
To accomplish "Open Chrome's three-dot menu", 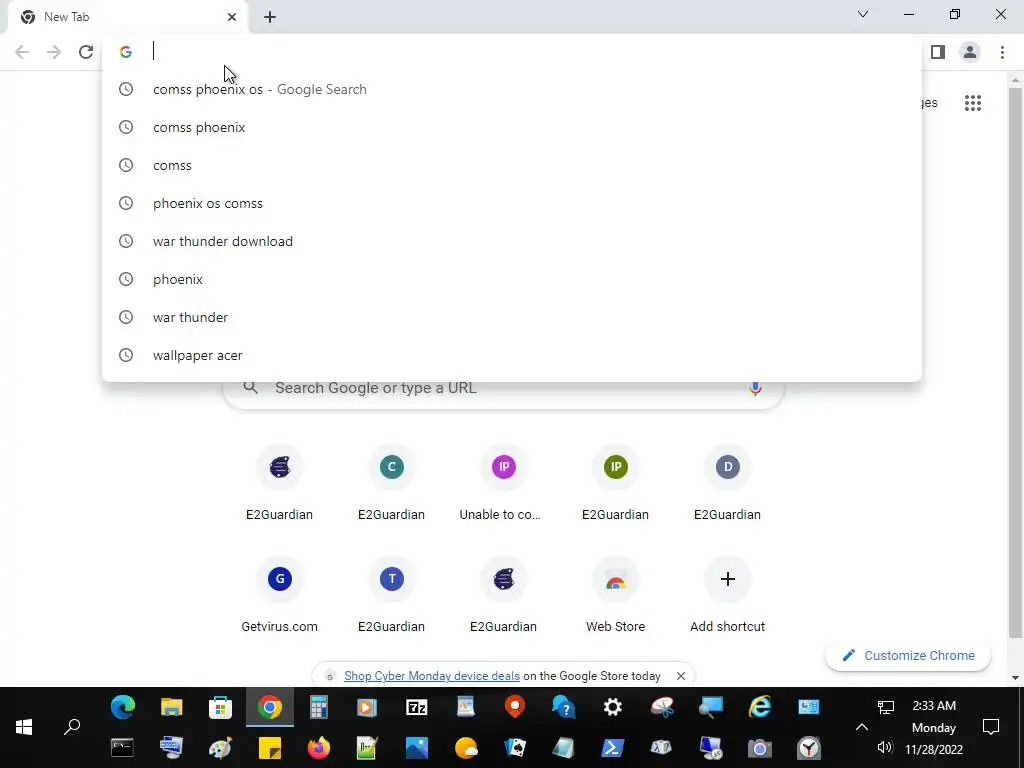I will pyautogui.click(x=1002, y=52).
